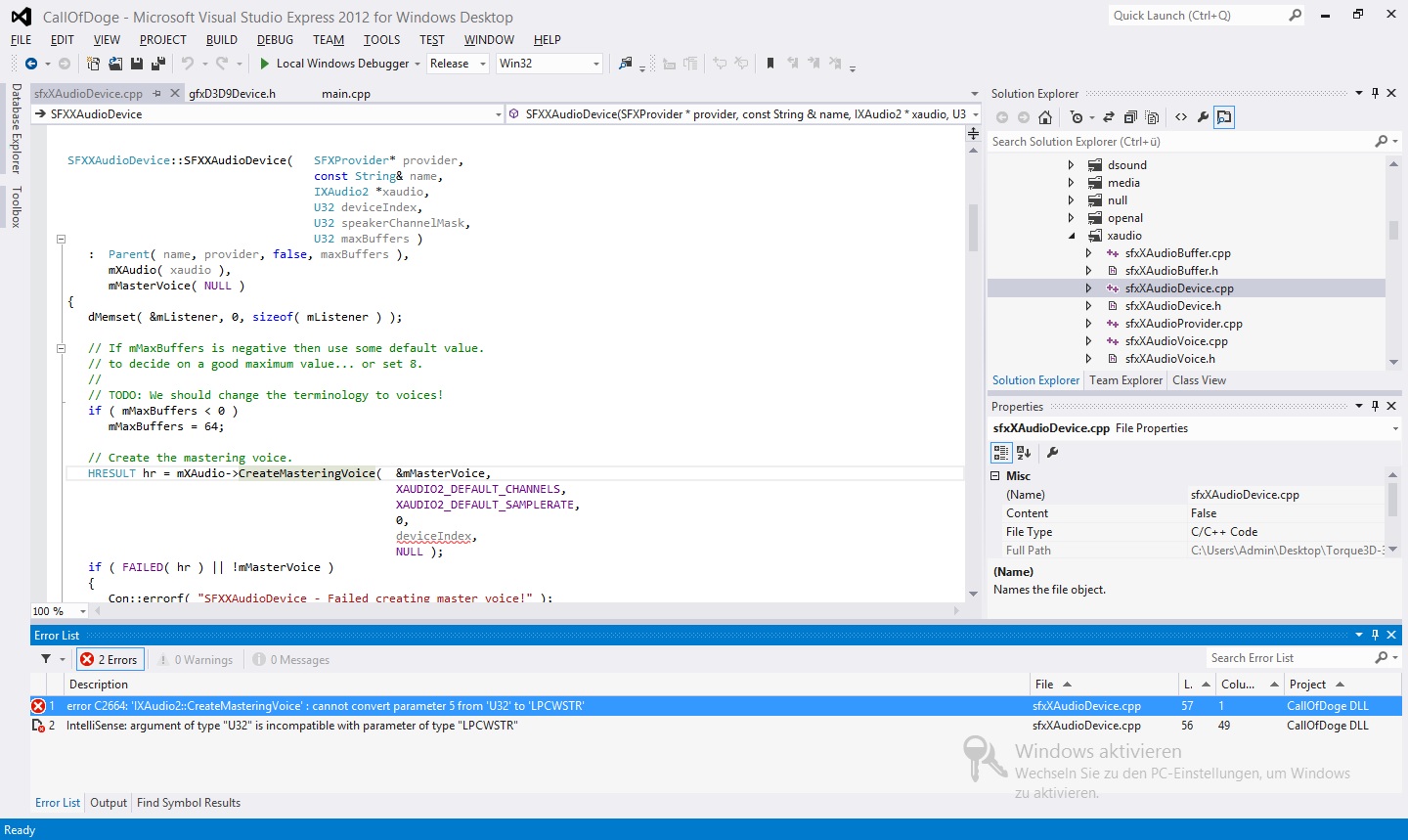Switch Properties to Categorized view
The image size is (1408, 840).
tap(1001, 453)
